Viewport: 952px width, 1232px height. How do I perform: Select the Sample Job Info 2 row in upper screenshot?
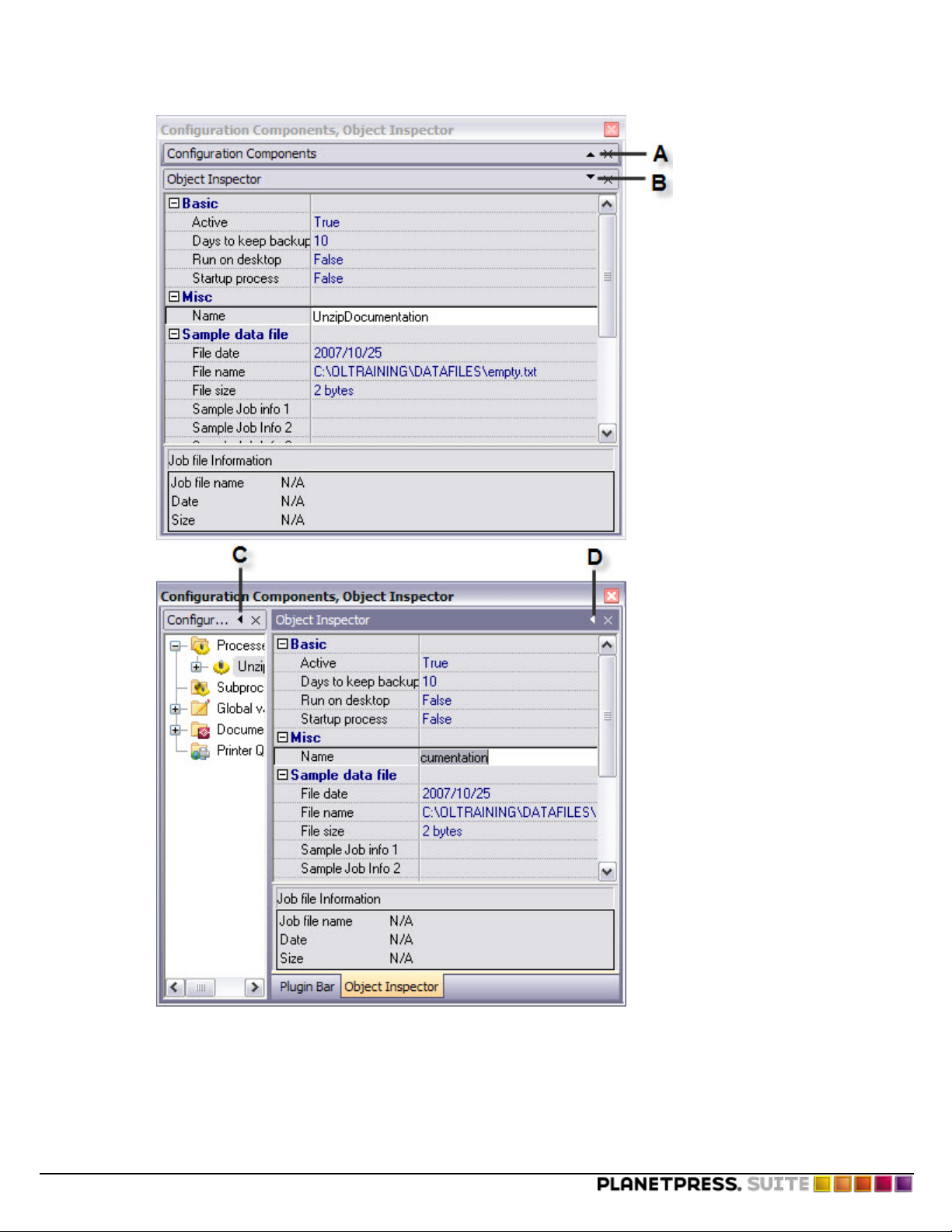coord(381,428)
